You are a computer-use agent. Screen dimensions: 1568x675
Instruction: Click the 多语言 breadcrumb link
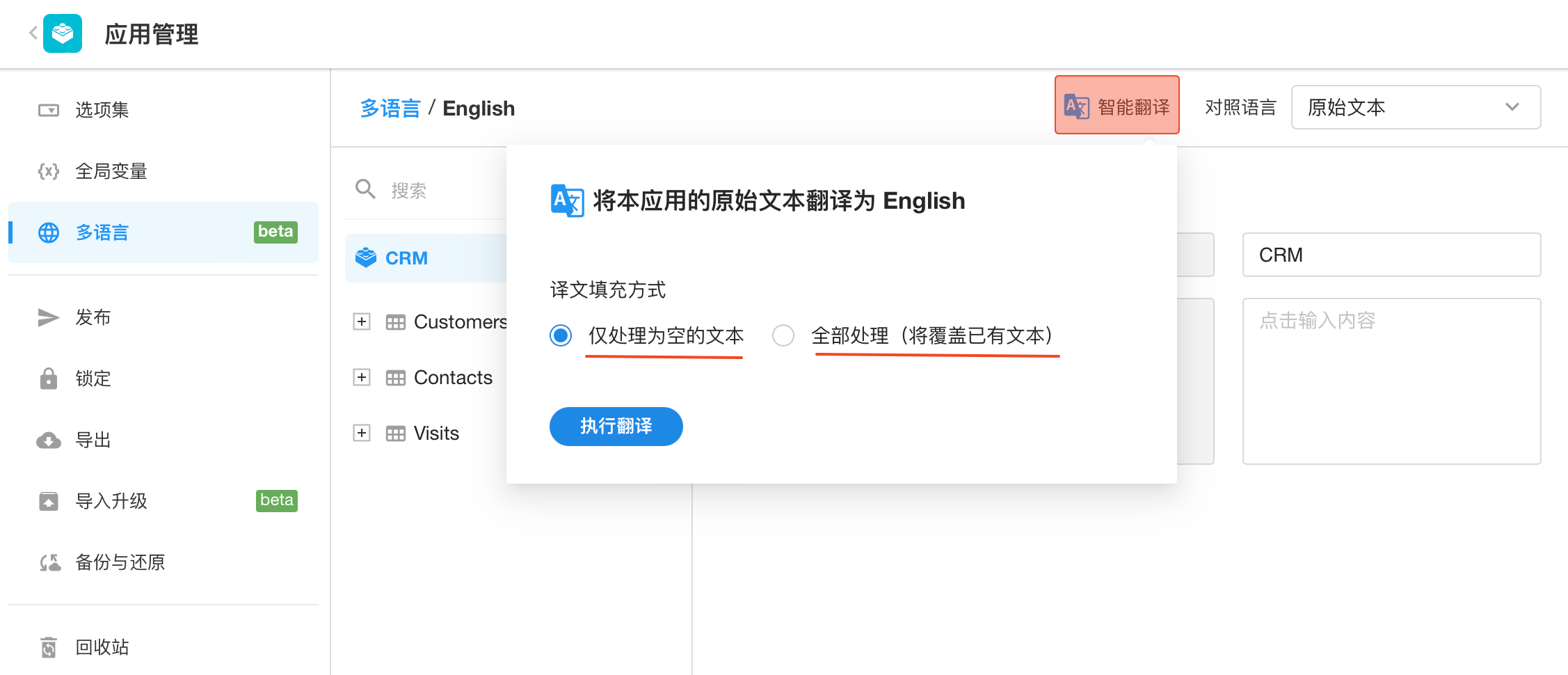point(390,109)
